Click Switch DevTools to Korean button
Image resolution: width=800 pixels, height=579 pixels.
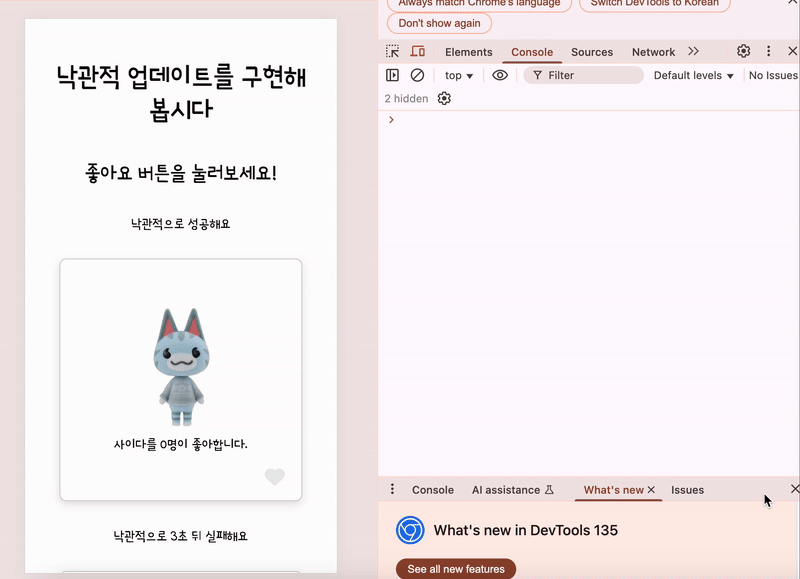[x=655, y=3]
